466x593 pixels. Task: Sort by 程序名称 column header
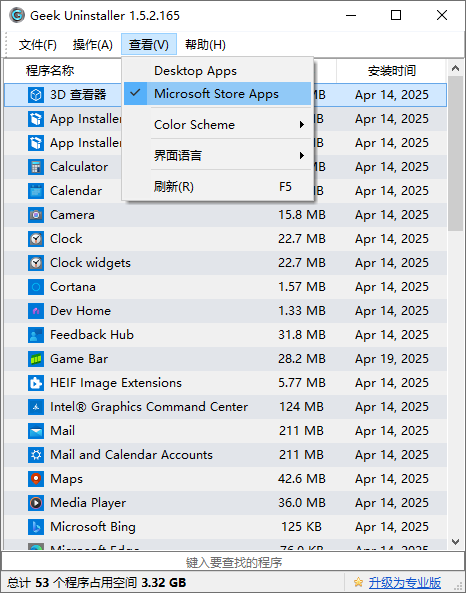point(50,71)
